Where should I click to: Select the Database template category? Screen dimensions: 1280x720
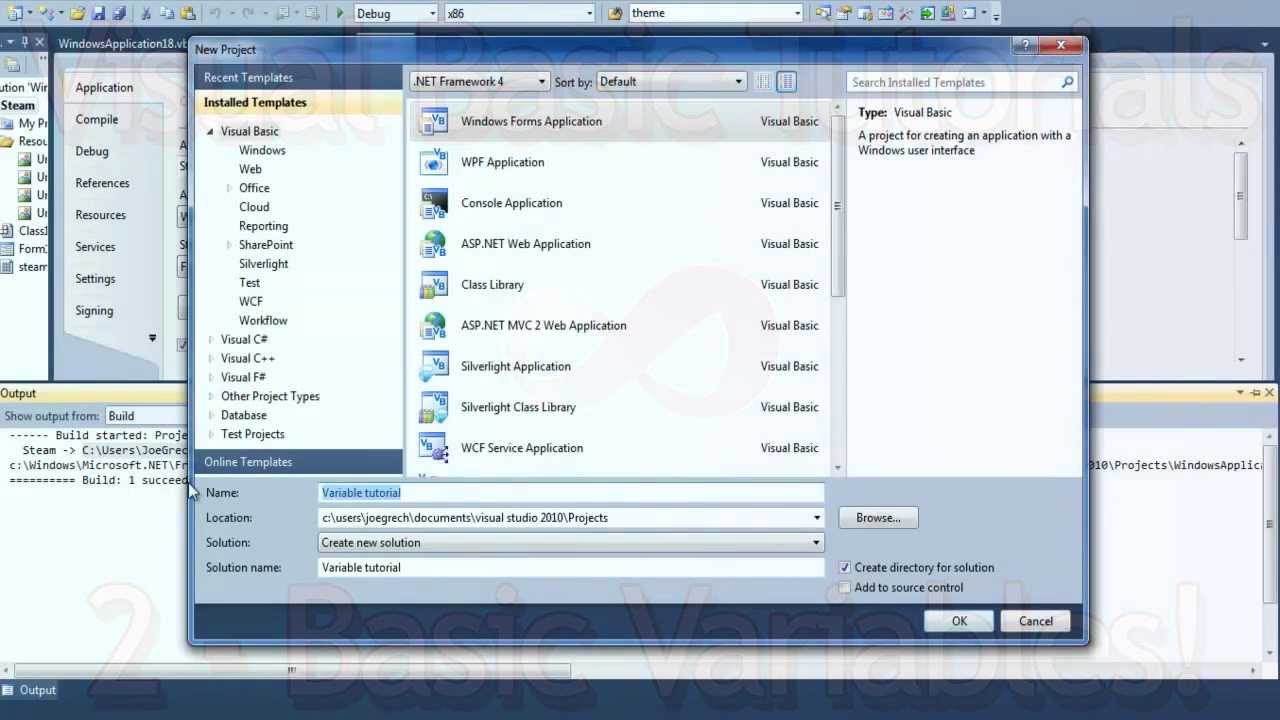pyautogui.click(x=243, y=415)
